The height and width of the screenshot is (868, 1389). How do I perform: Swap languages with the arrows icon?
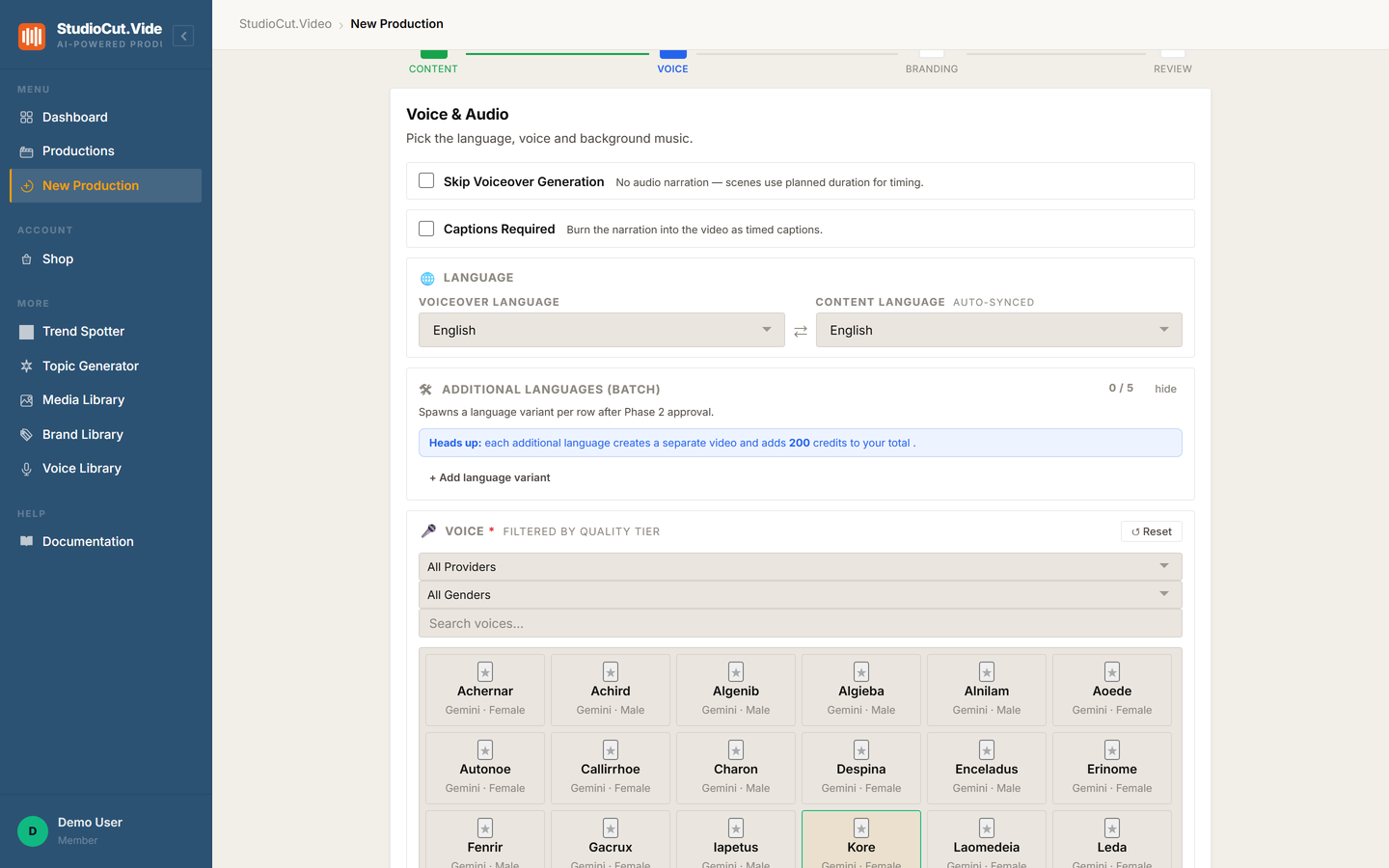point(801,331)
